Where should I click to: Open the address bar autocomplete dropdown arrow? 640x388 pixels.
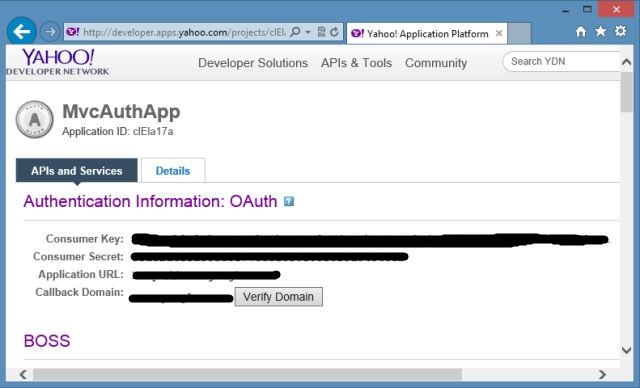coord(308,32)
